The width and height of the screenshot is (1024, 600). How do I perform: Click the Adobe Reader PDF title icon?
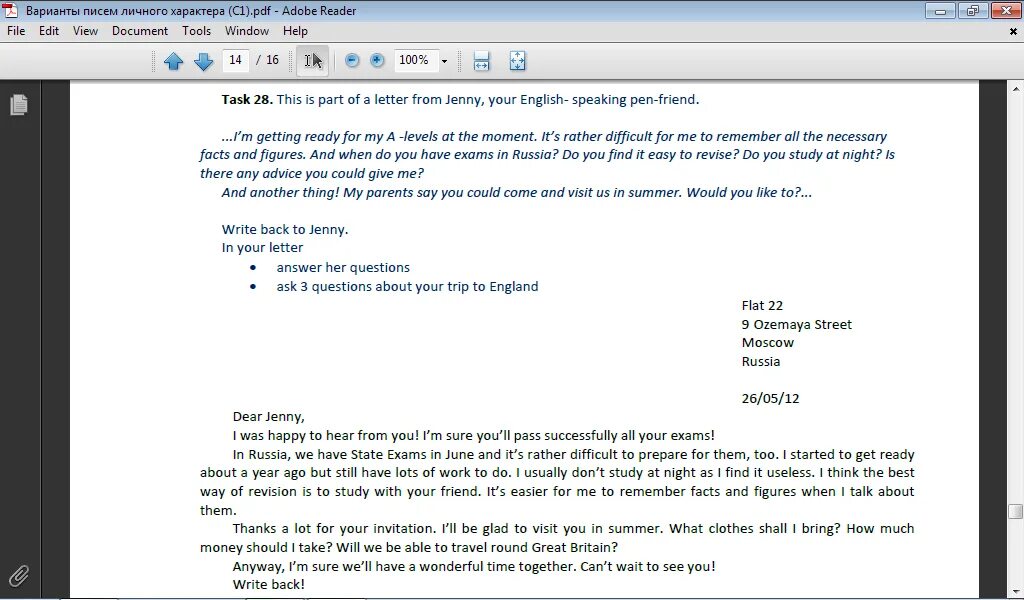(x=11, y=10)
